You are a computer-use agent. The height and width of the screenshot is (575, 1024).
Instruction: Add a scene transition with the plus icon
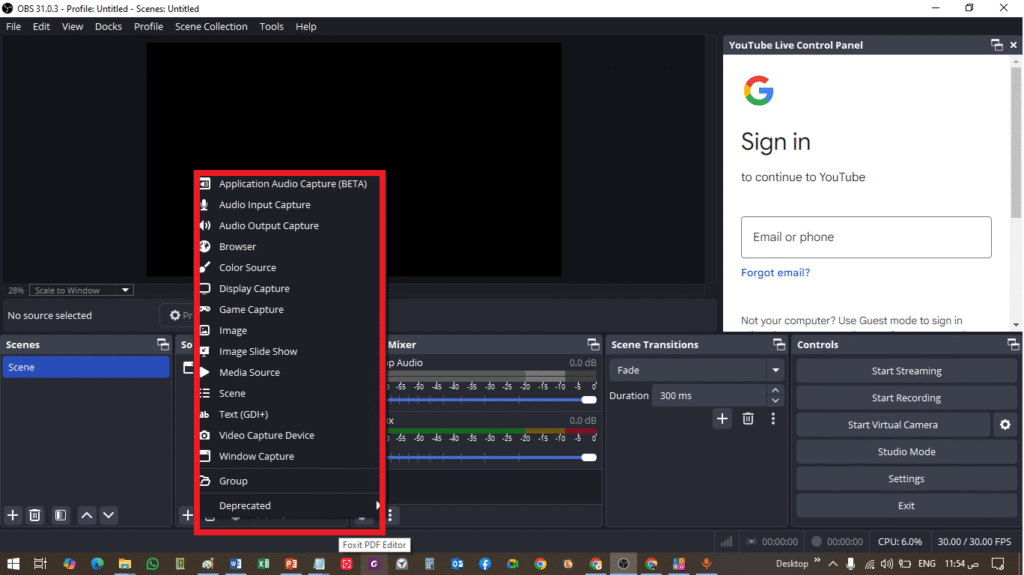point(722,419)
